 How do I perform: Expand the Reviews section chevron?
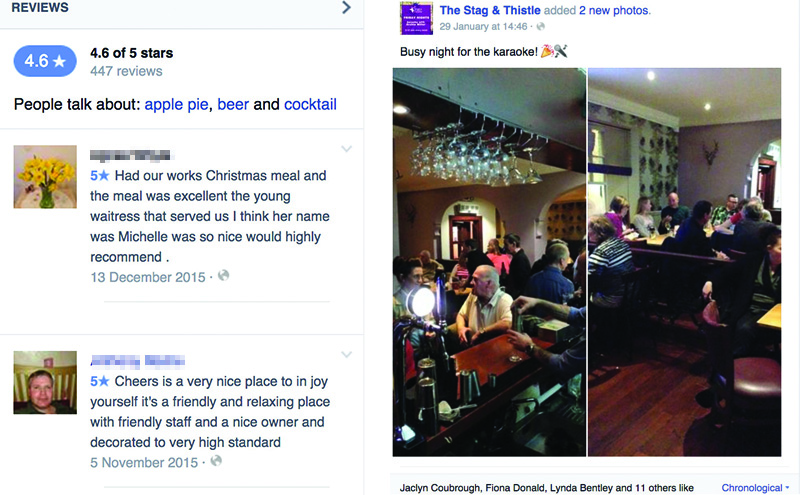pyautogui.click(x=346, y=8)
